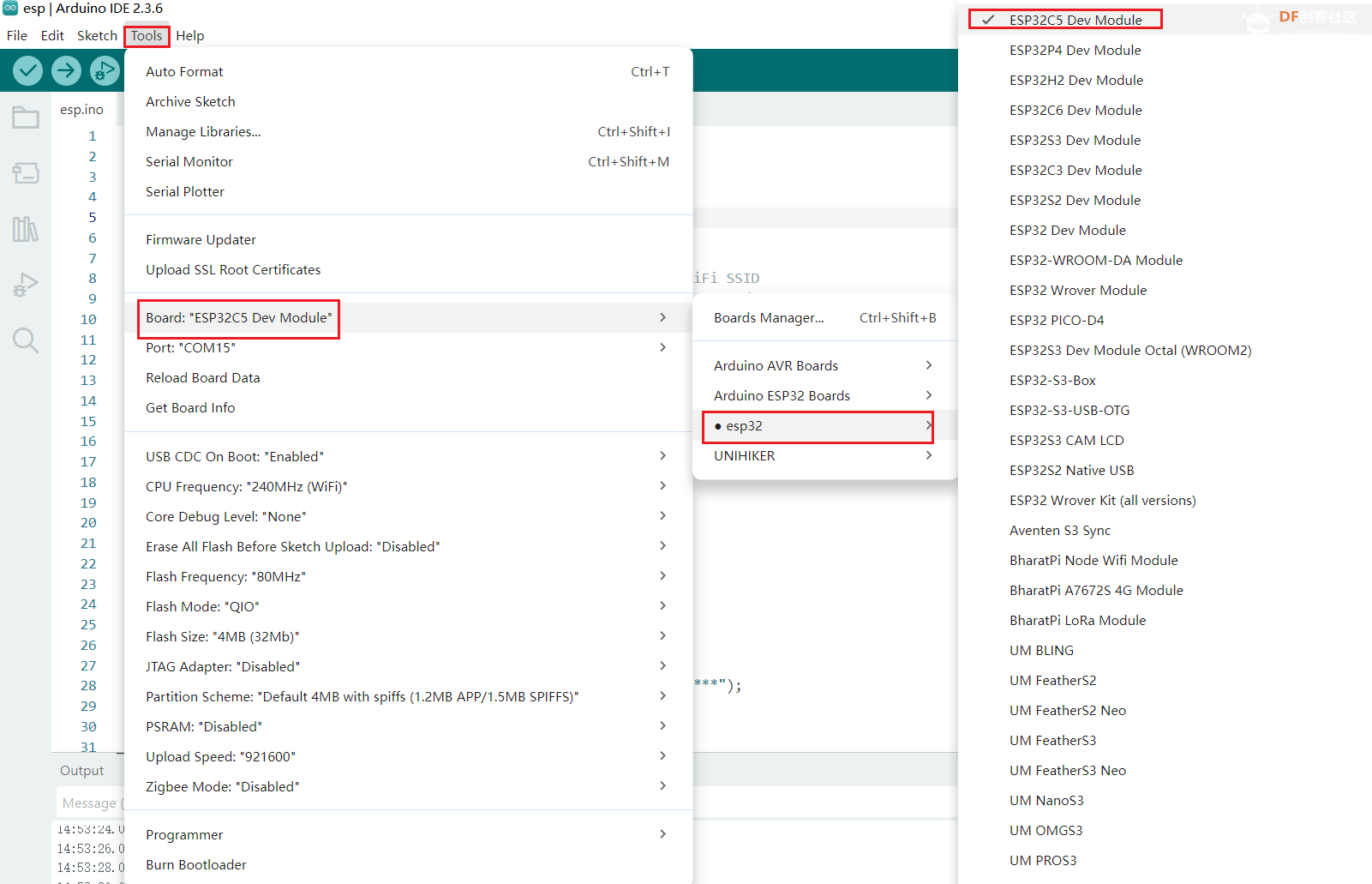The height and width of the screenshot is (884, 1372).
Task: Expand Arduino ESP32 Boards submenu
Action: click(824, 396)
